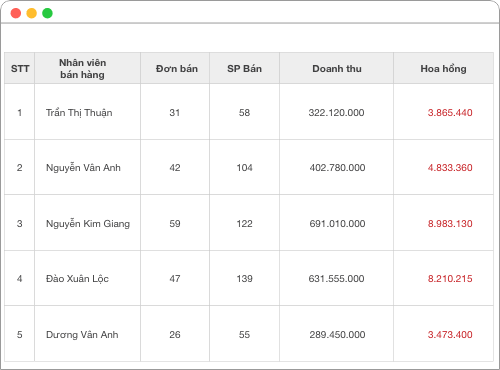Viewport: 500px width, 370px height.
Task: Click commission value 8.983.130
Action: coord(450,224)
